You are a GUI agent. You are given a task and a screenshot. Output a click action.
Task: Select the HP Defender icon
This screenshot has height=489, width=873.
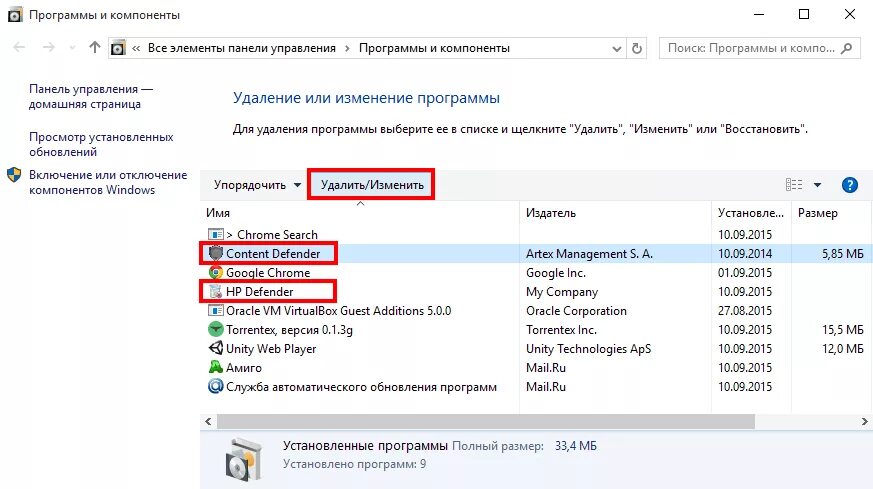click(x=215, y=291)
